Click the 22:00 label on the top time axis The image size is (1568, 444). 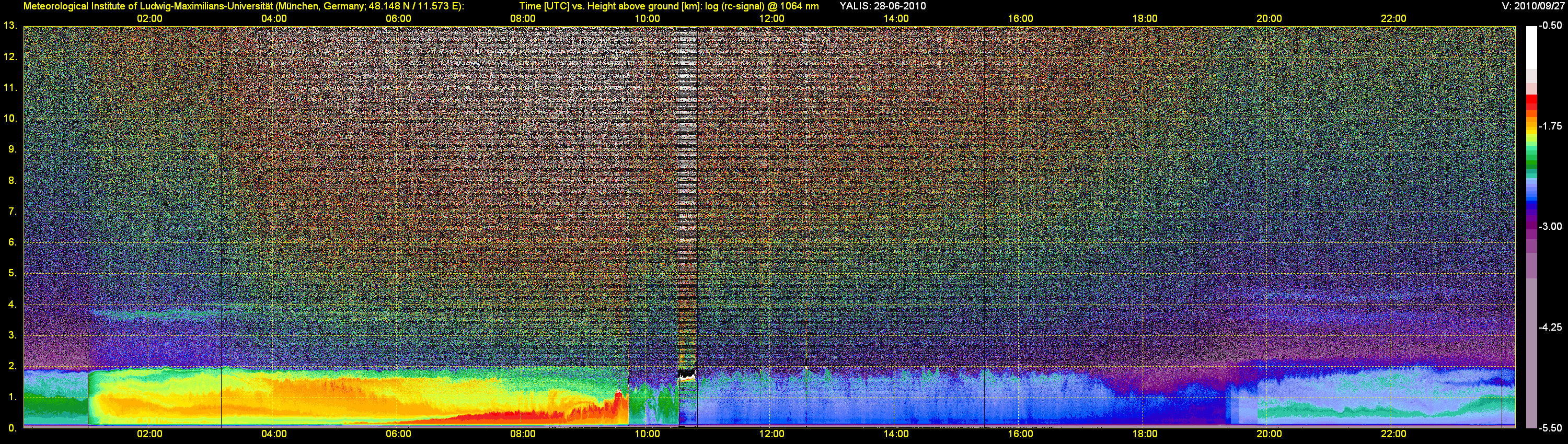[1393, 18]
